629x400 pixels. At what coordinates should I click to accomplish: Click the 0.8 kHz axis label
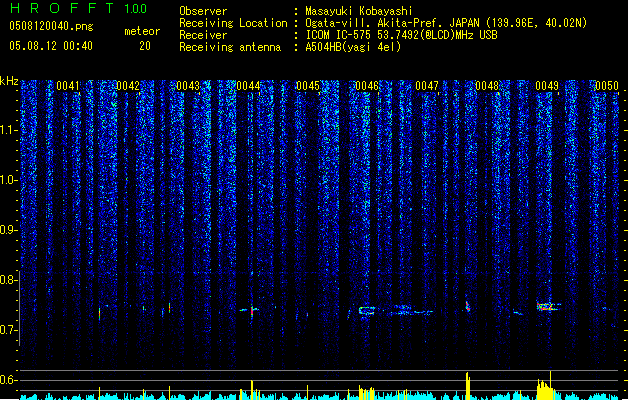click(9, 280)
